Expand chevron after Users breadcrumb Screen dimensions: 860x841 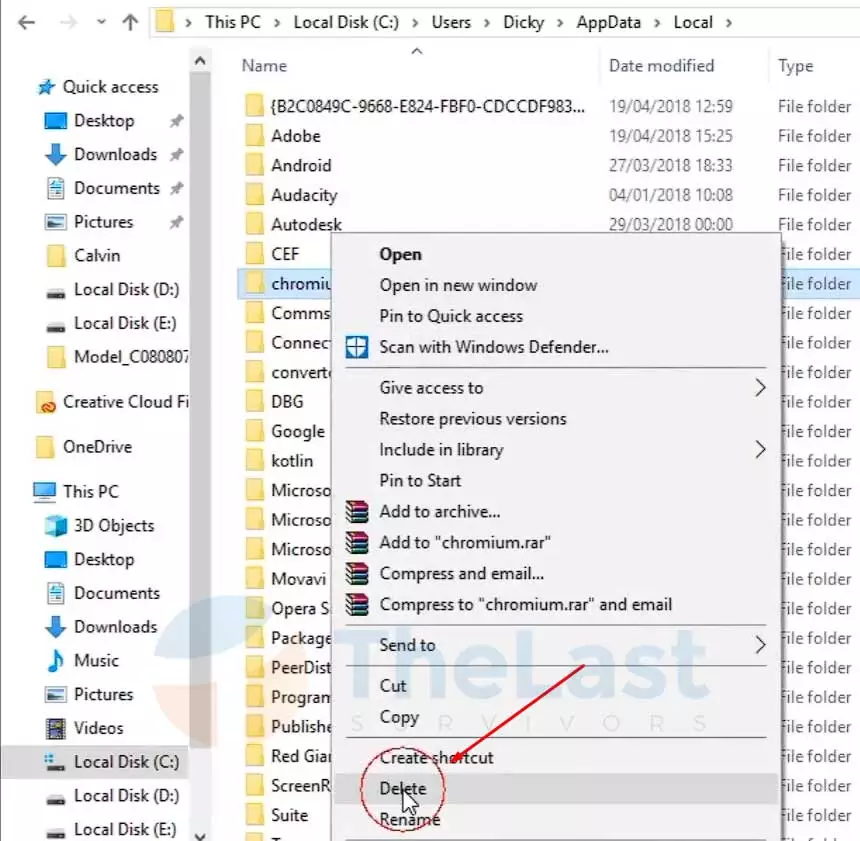pos(486,22)
